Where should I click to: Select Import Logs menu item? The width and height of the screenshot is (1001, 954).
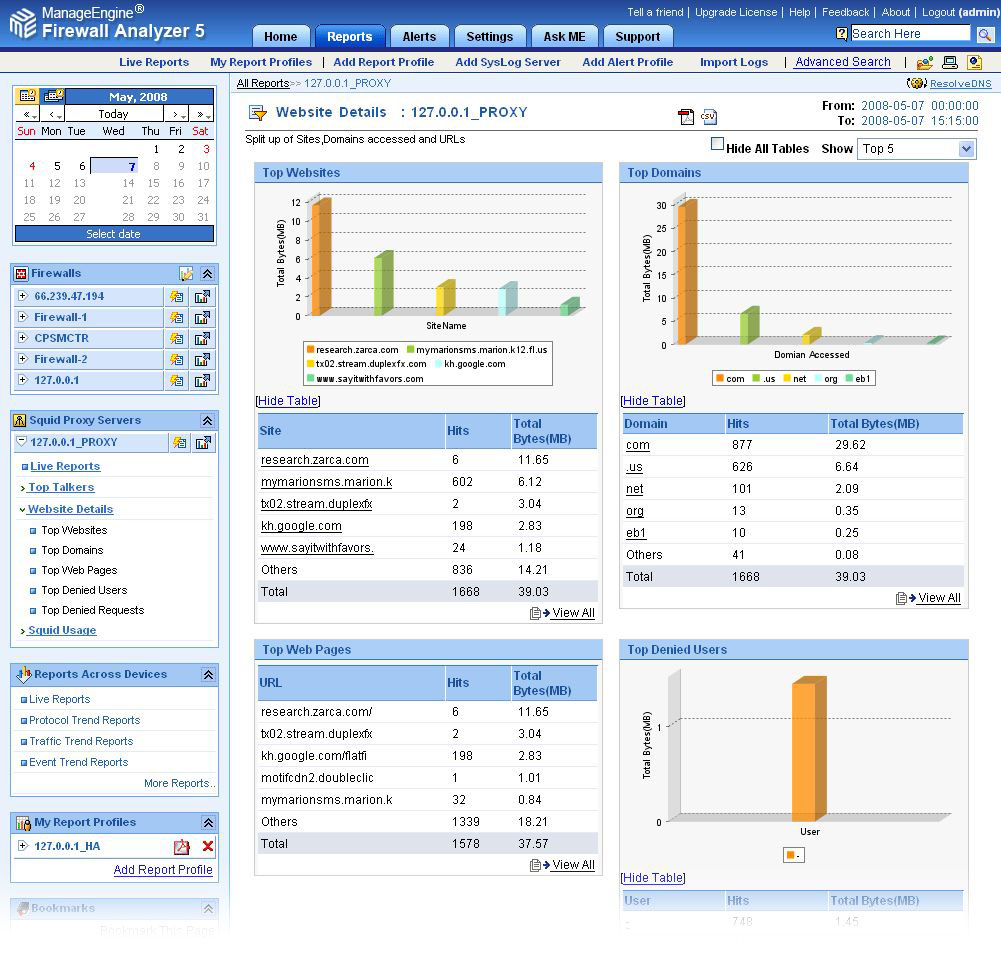click(734, 62)
